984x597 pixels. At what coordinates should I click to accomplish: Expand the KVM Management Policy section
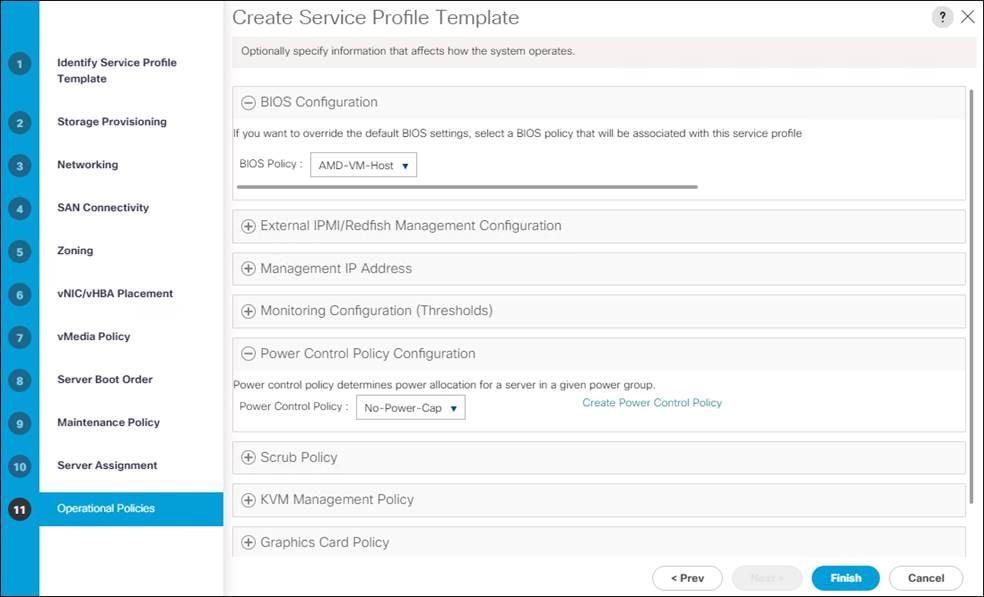249,500
